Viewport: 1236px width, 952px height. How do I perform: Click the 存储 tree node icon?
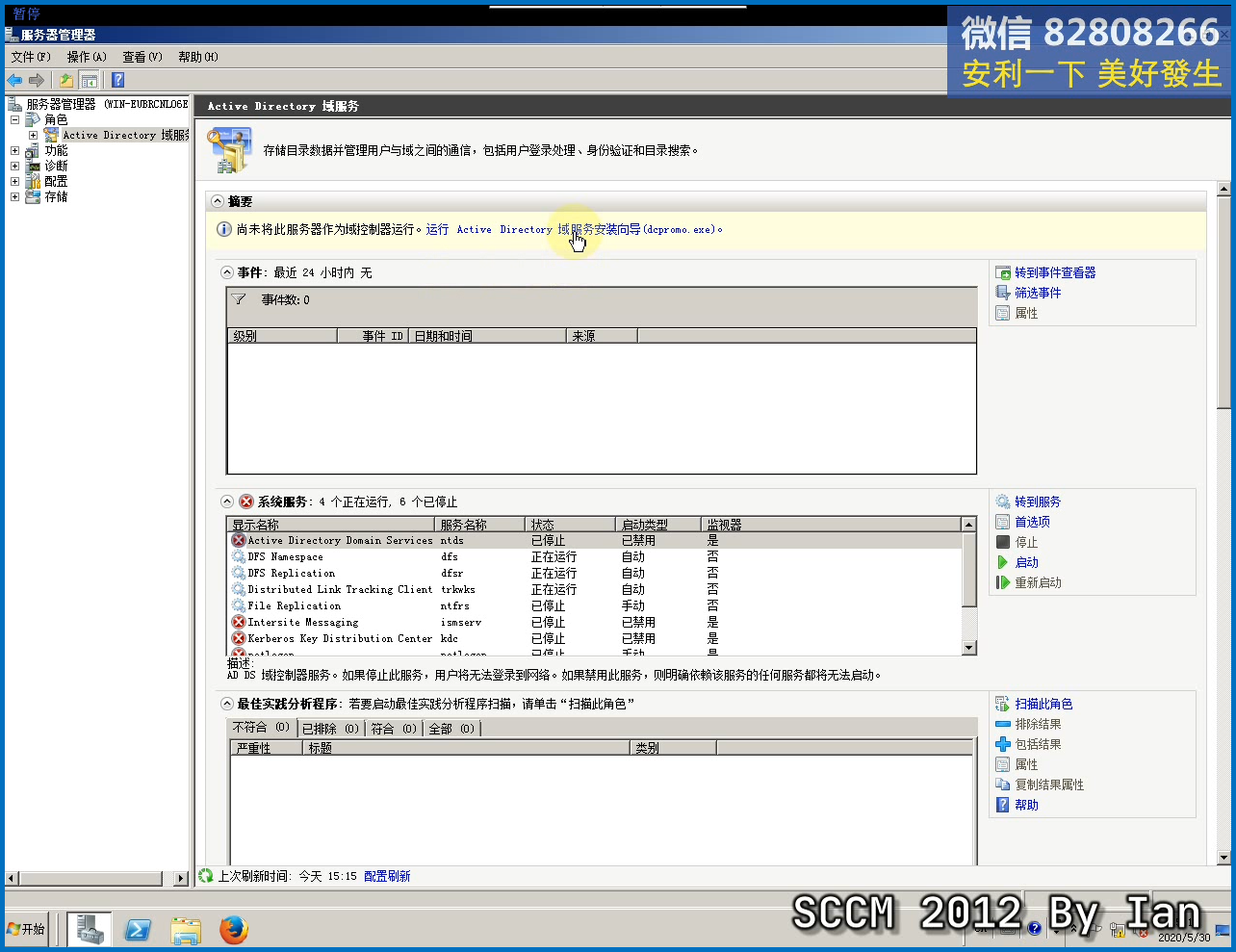(33, 196)
